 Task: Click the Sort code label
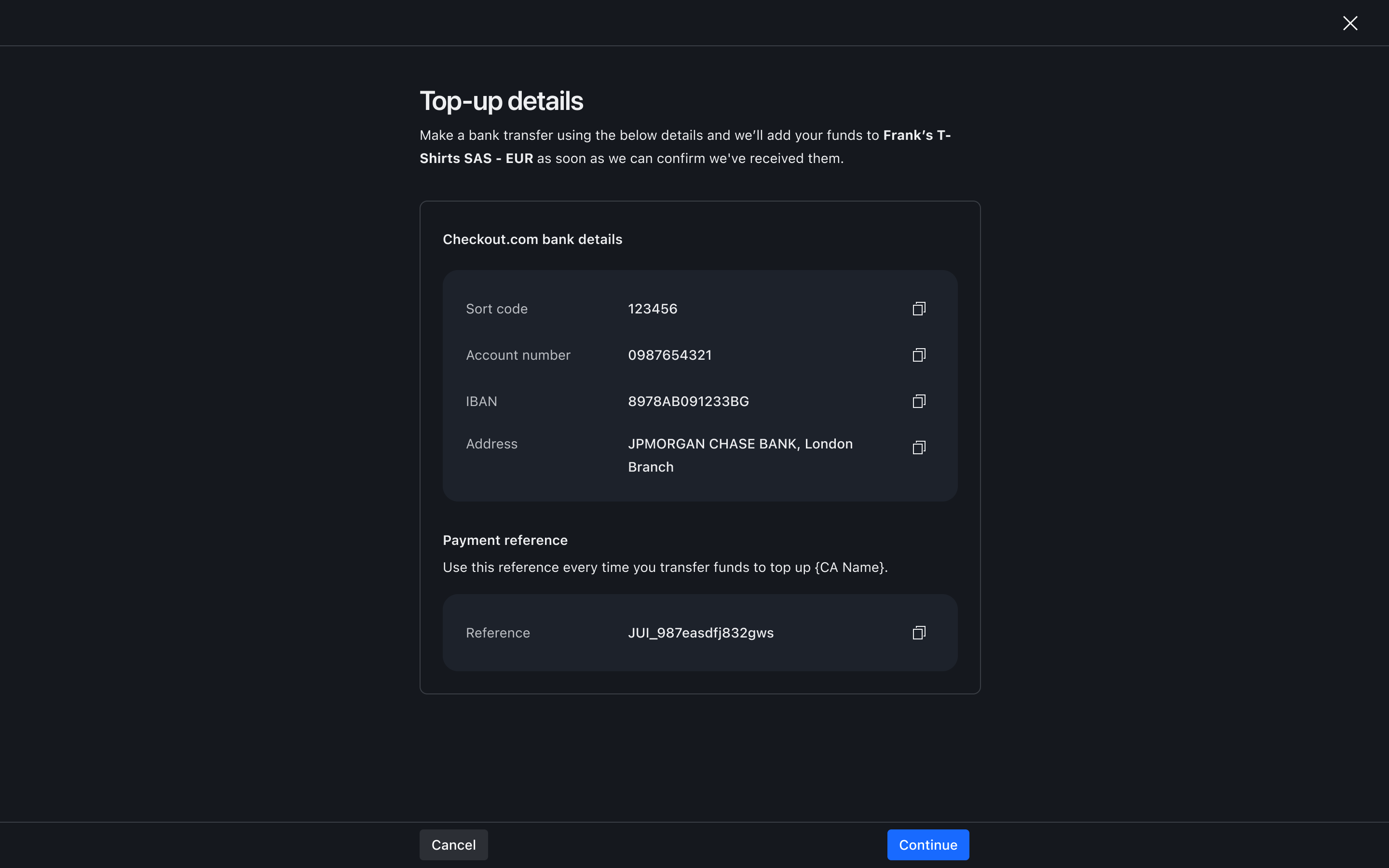(496, 309)
